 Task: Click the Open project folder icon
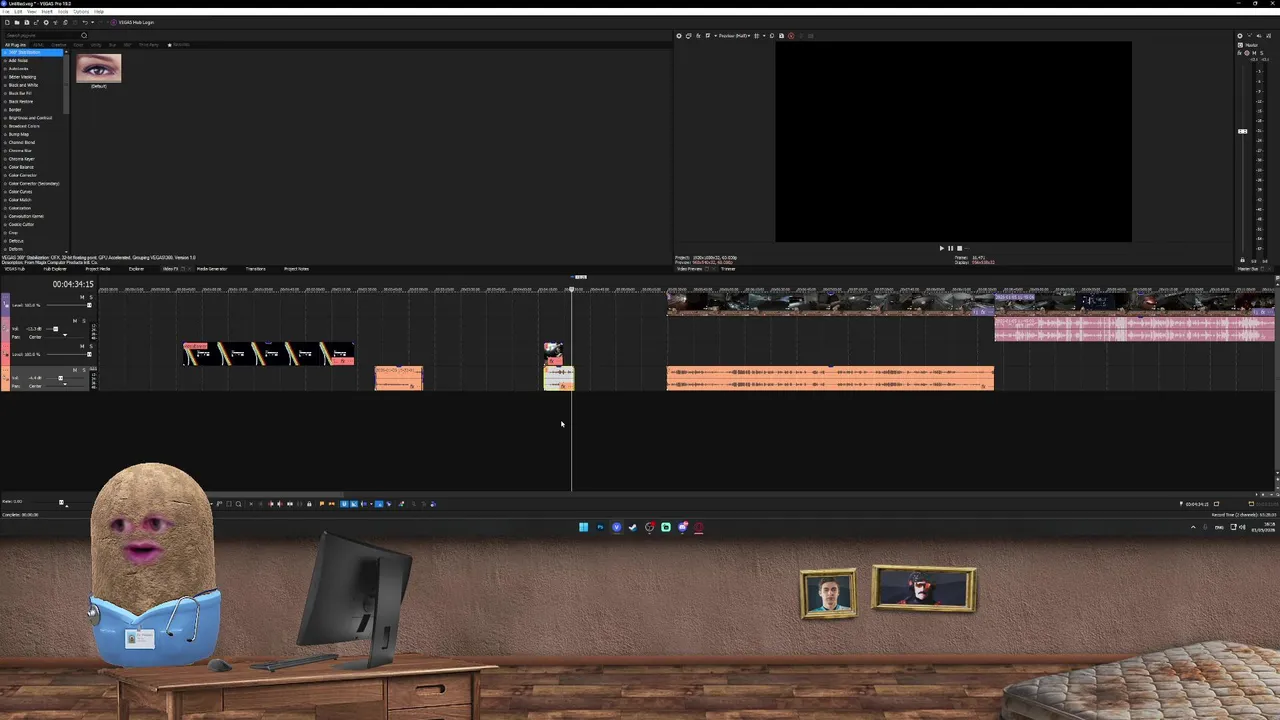coord(17,22)
